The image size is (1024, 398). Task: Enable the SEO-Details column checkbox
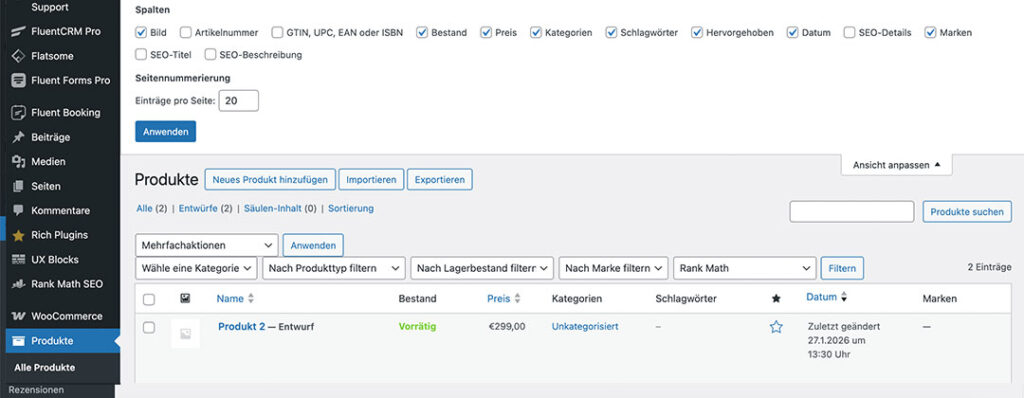tap(849, 32)
